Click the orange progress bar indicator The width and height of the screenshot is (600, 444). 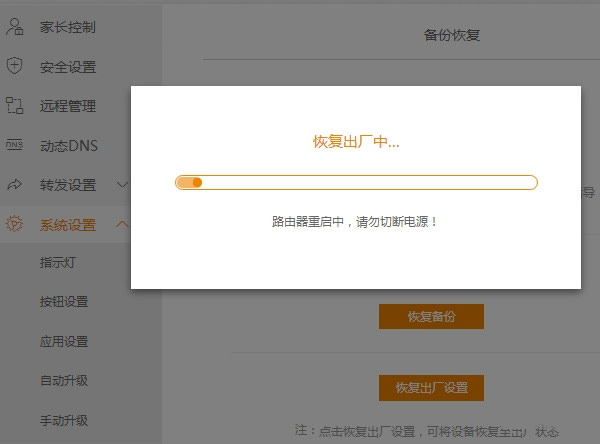pos(190,183)
